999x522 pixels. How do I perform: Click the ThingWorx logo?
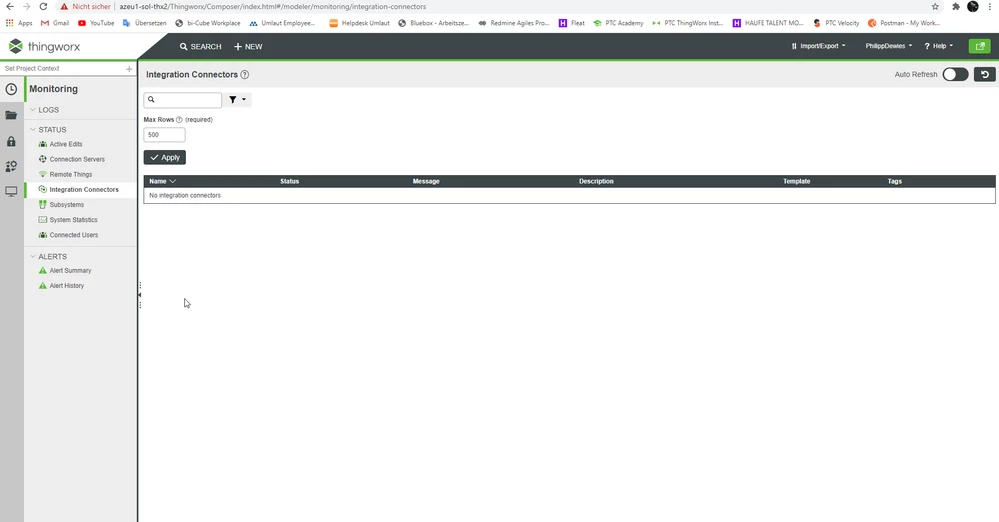coord(44,47)
